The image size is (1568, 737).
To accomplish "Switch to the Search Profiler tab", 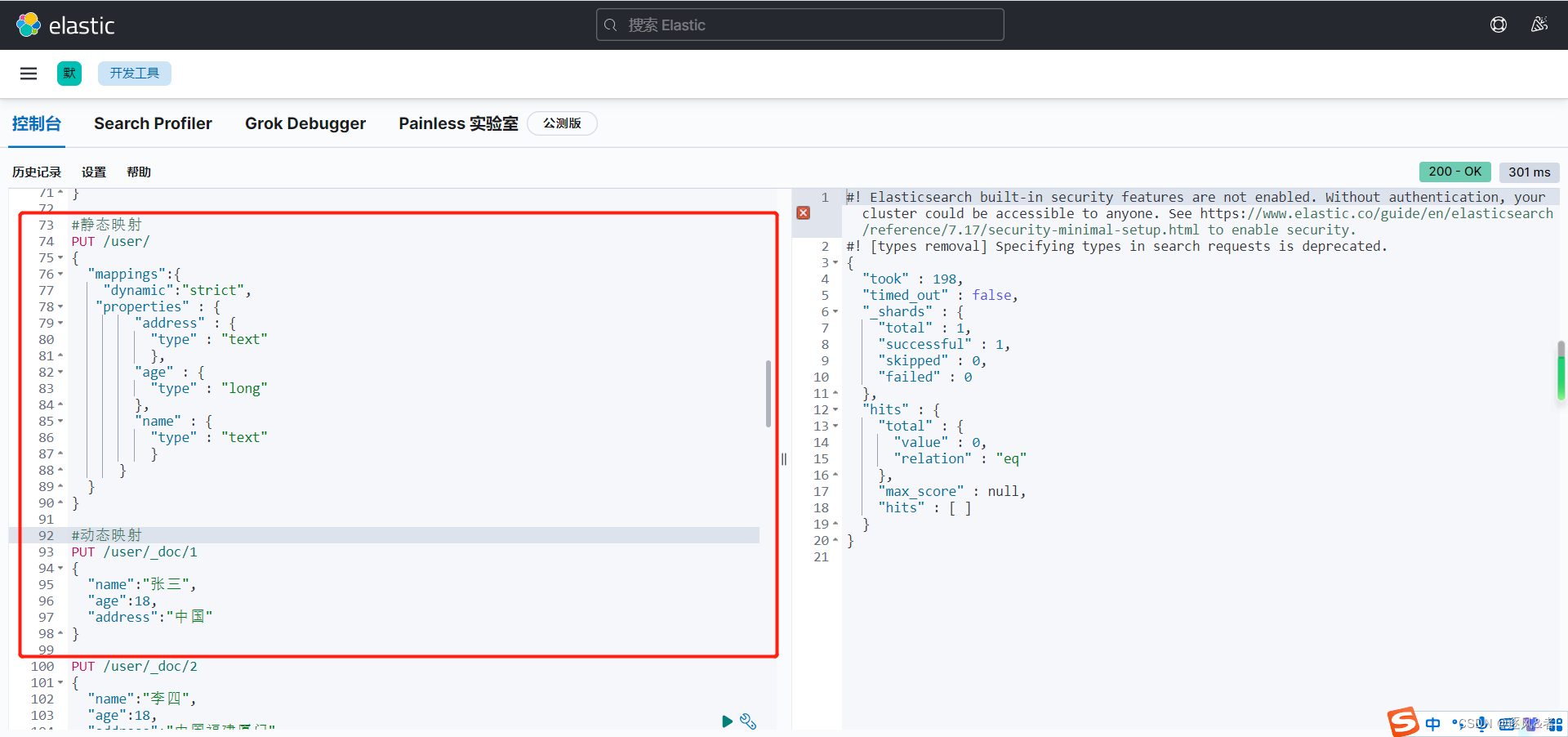I will coord(153,123).
